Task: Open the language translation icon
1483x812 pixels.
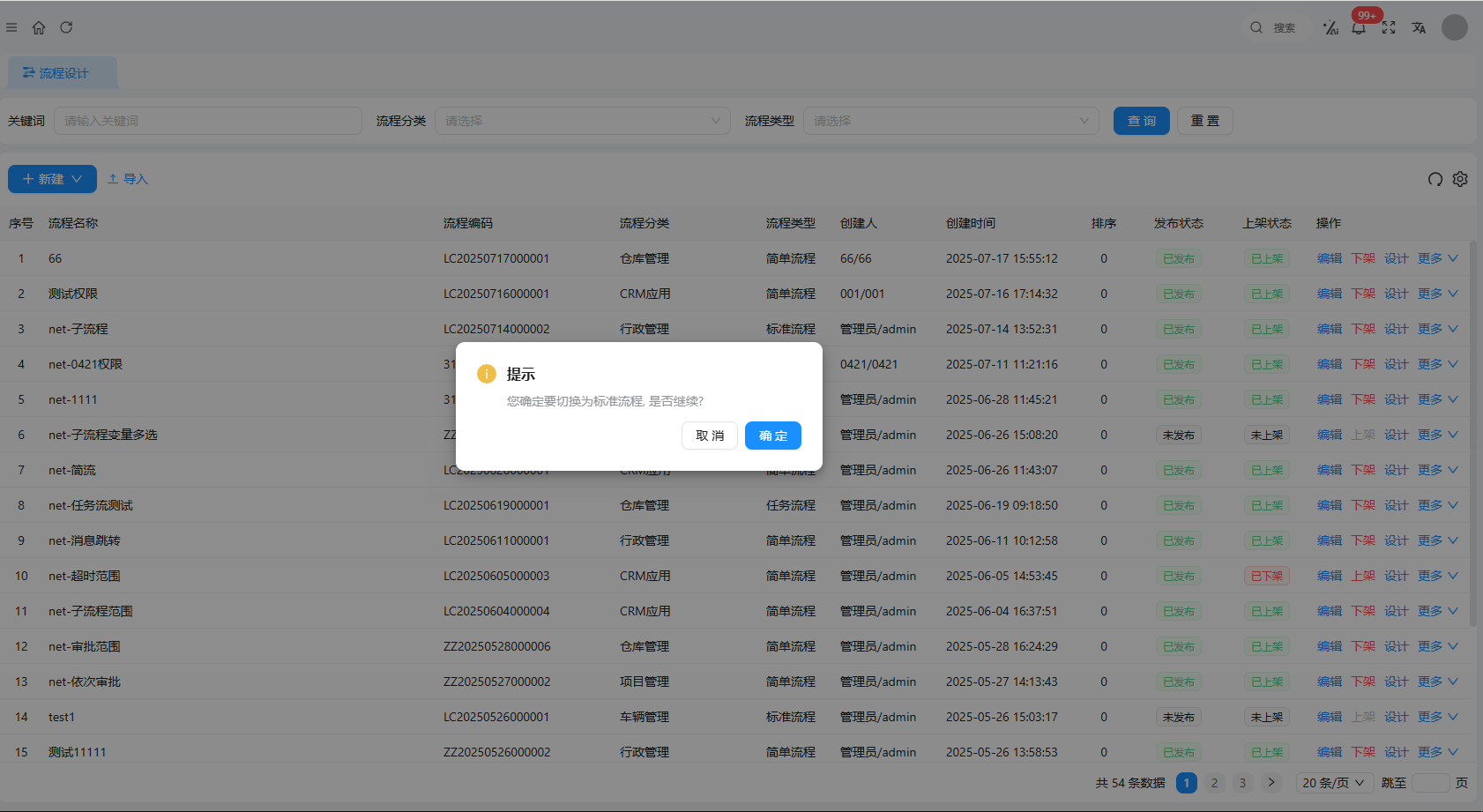Action: coord(1419,28)
